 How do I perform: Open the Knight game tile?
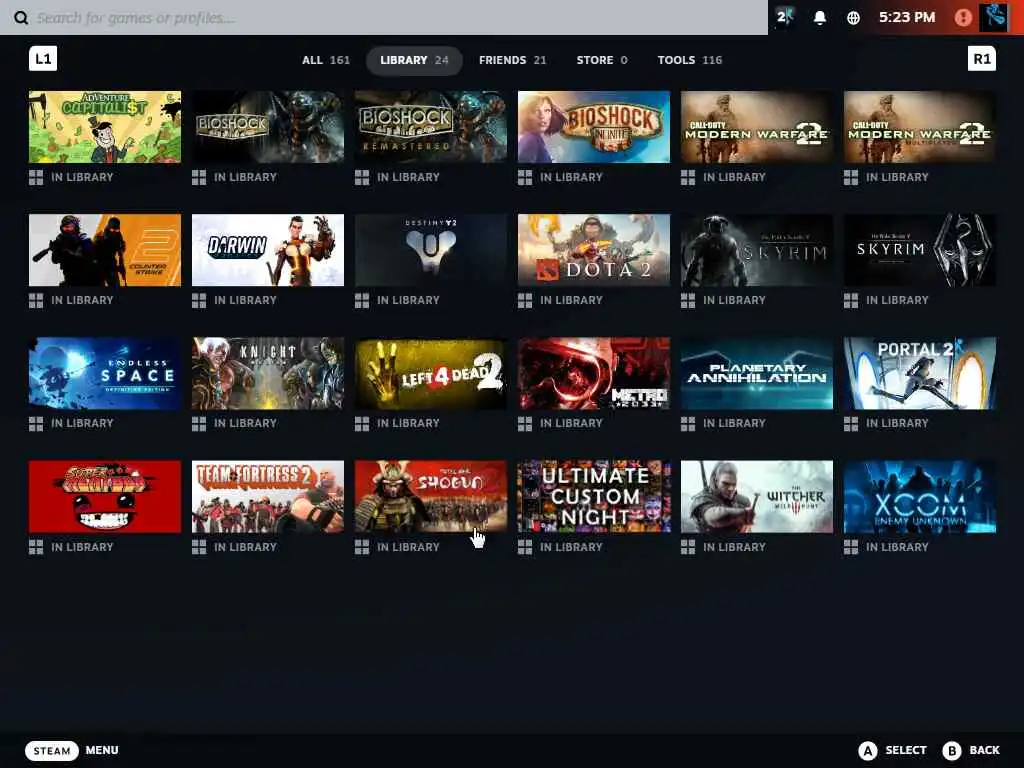pyautogui.click(x=268, y=373)
